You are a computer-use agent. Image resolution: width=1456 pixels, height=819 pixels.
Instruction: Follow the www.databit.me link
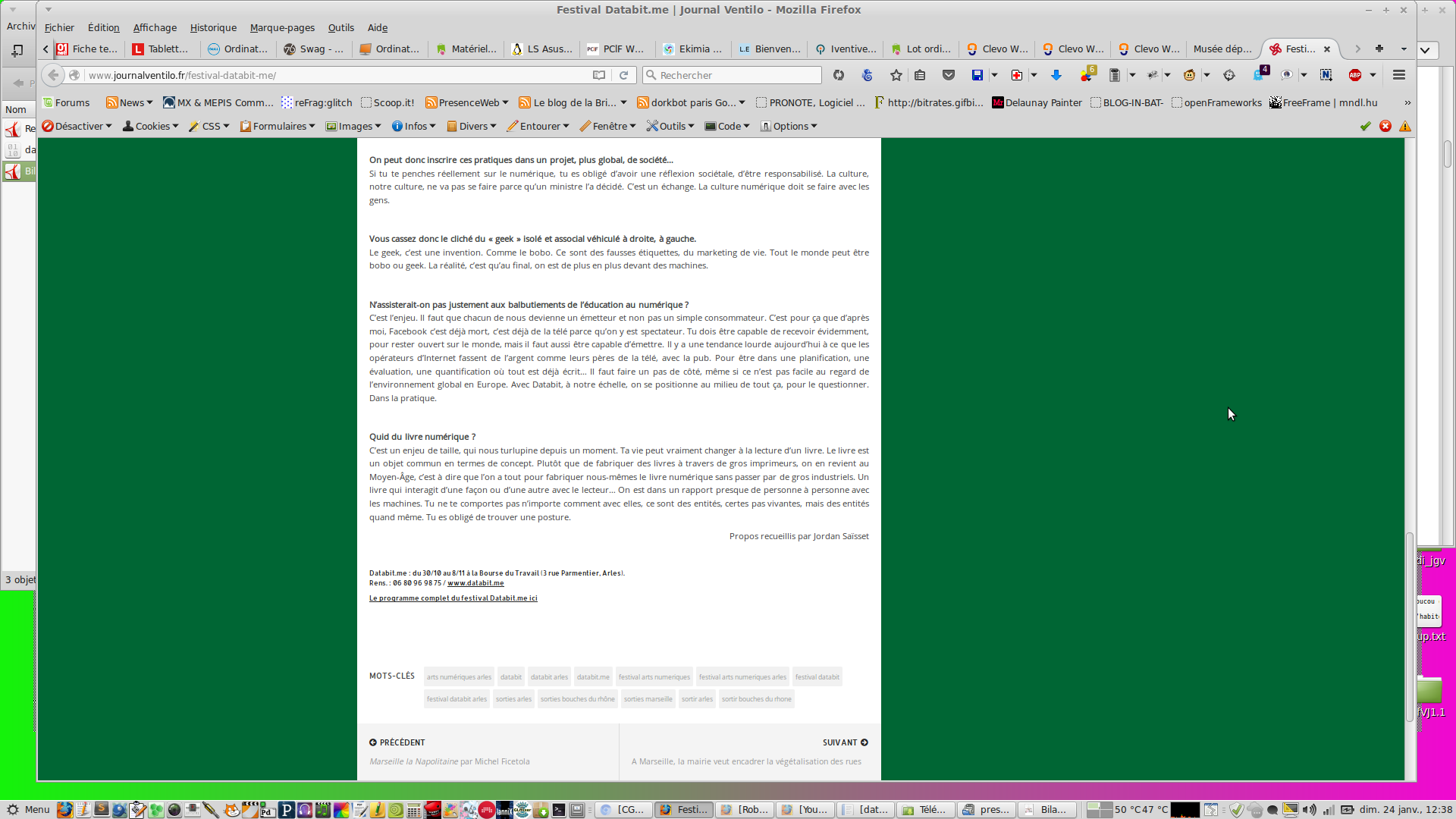(475, 583)
